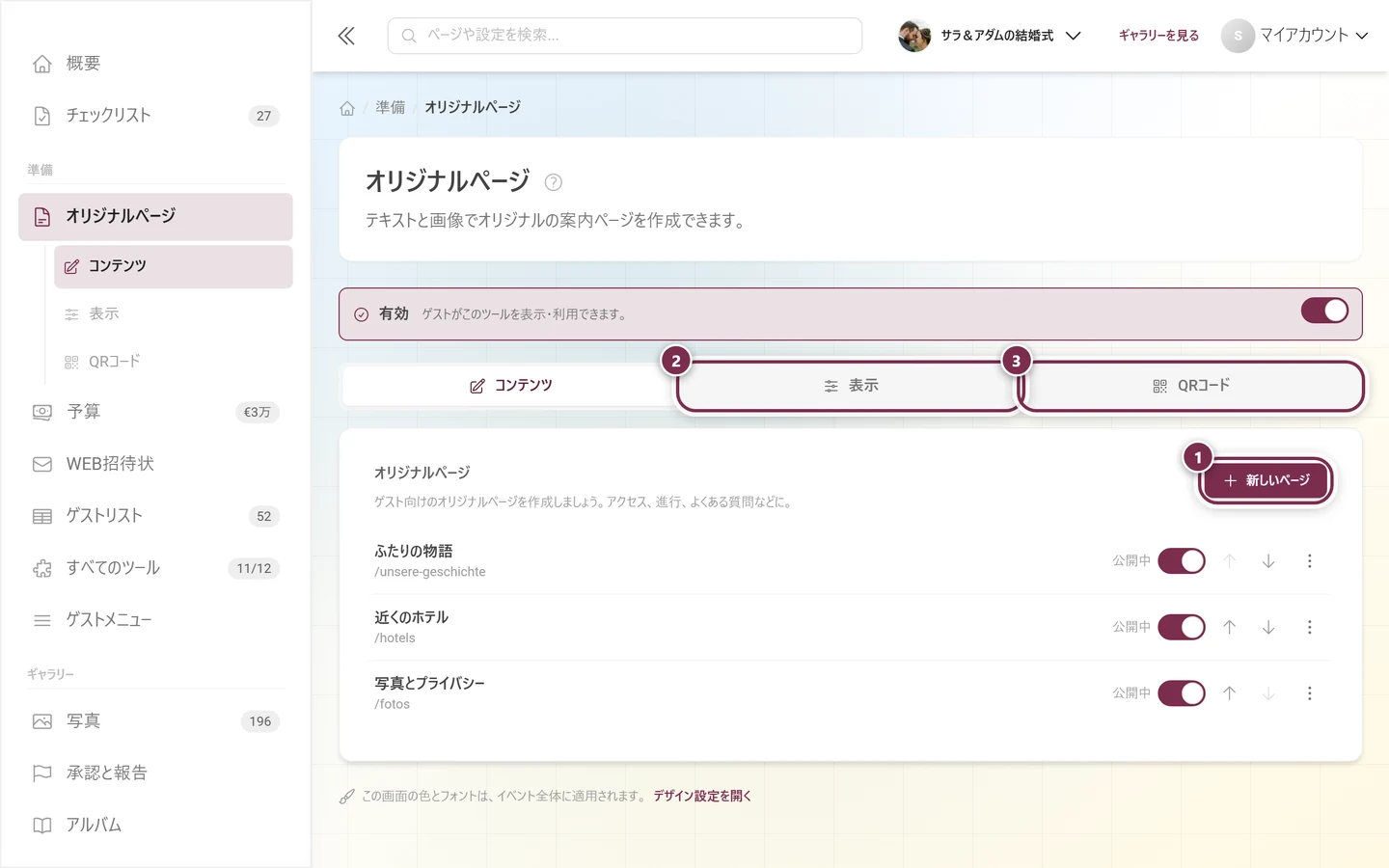Click the ページや設定を検索 search field
Screen dimensions: 1389x868
tap(625, 36)
